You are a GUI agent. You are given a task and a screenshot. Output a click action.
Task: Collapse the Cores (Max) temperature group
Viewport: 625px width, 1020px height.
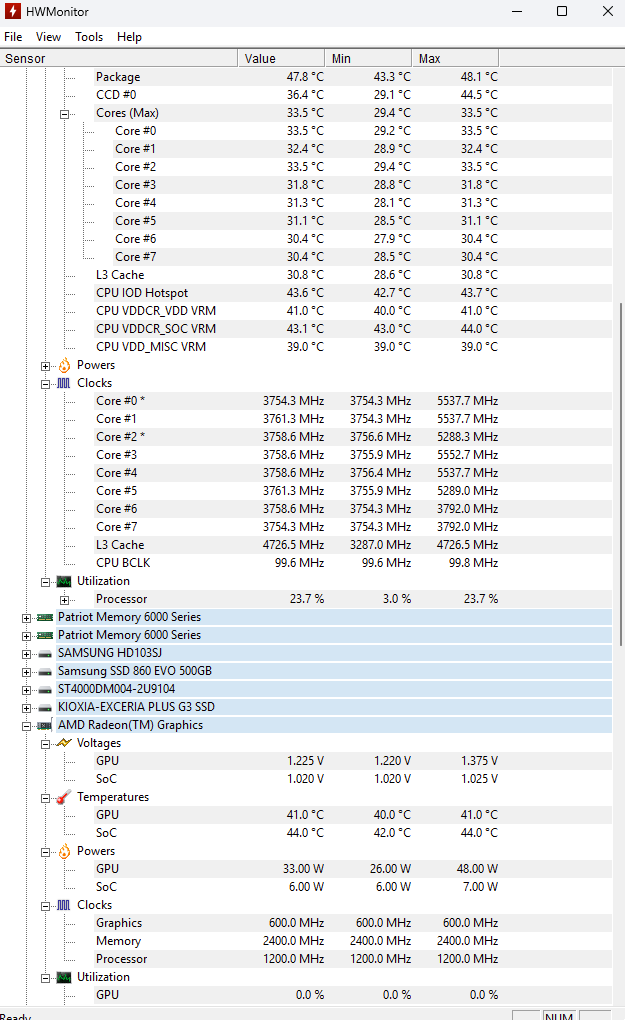(64, 114)
